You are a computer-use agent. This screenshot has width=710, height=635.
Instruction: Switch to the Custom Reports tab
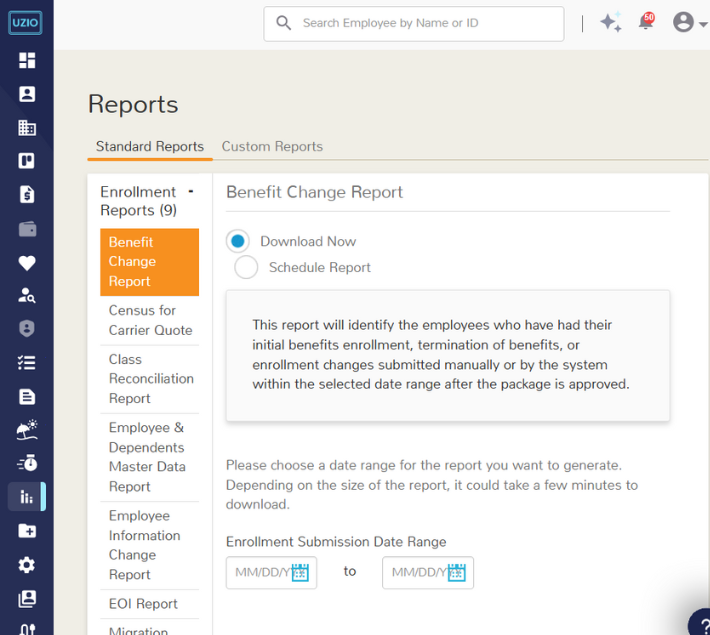click(x=272, y=146)
